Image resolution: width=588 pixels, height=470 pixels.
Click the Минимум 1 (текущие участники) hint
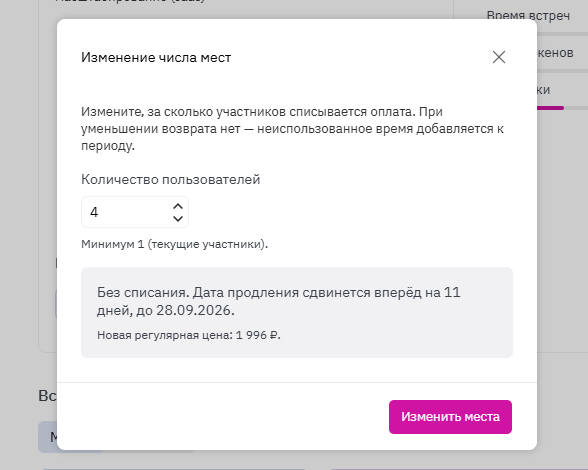click(174, 244)
